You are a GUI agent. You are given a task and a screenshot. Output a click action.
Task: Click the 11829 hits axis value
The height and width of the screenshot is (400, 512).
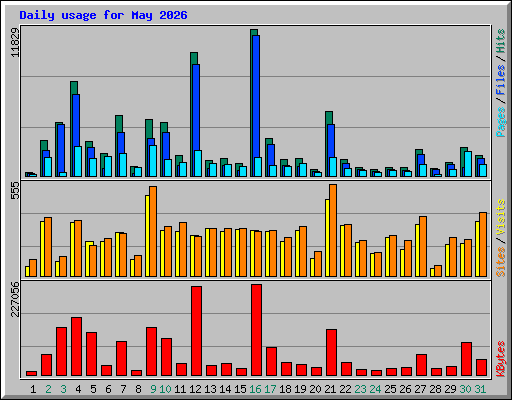(x=15, y=42)
